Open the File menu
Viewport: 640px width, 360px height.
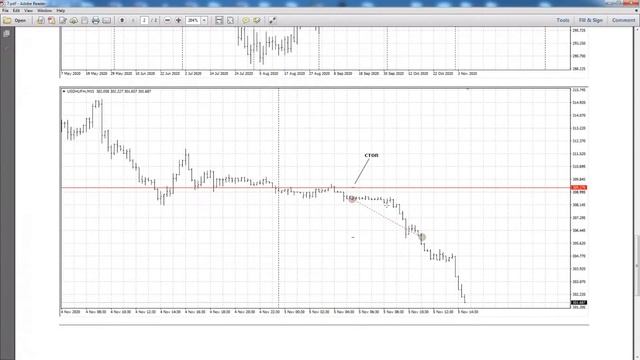[5, 11]
